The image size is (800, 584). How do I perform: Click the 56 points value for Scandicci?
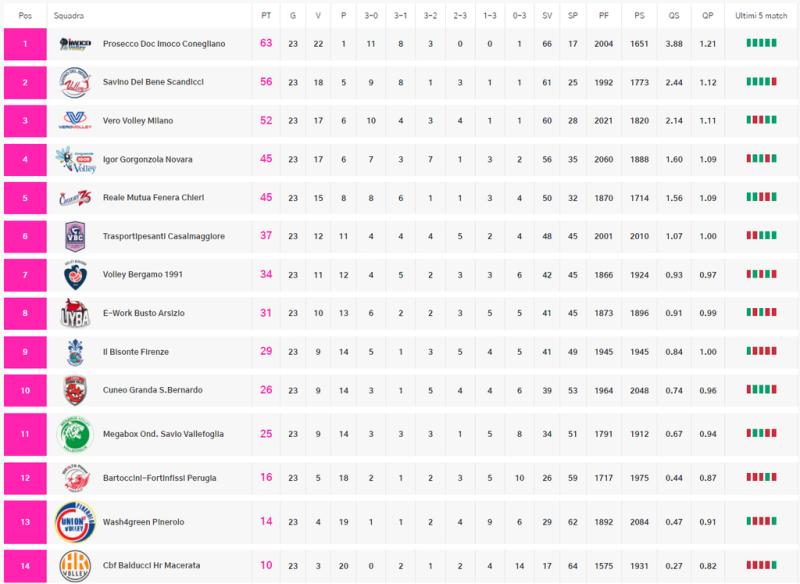coord(266,82)
